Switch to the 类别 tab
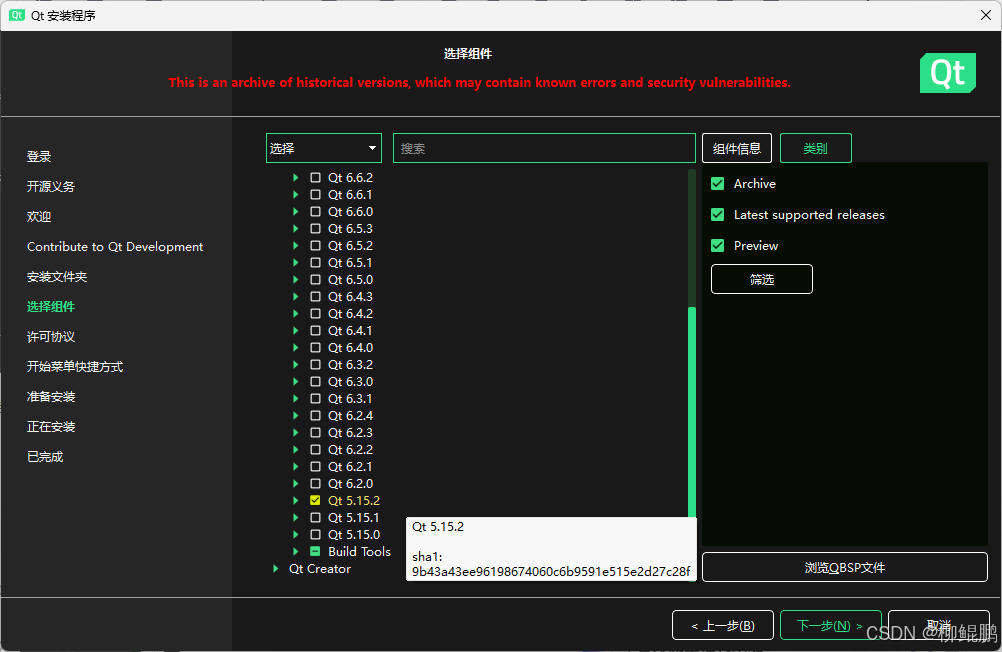The width and height of the screenshot is (1002, 652). [x=816, y=148]
